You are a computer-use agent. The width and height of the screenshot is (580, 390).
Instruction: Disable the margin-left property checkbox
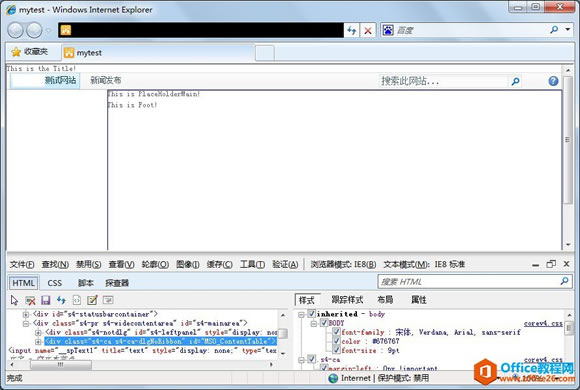click(x=324, y=368)
